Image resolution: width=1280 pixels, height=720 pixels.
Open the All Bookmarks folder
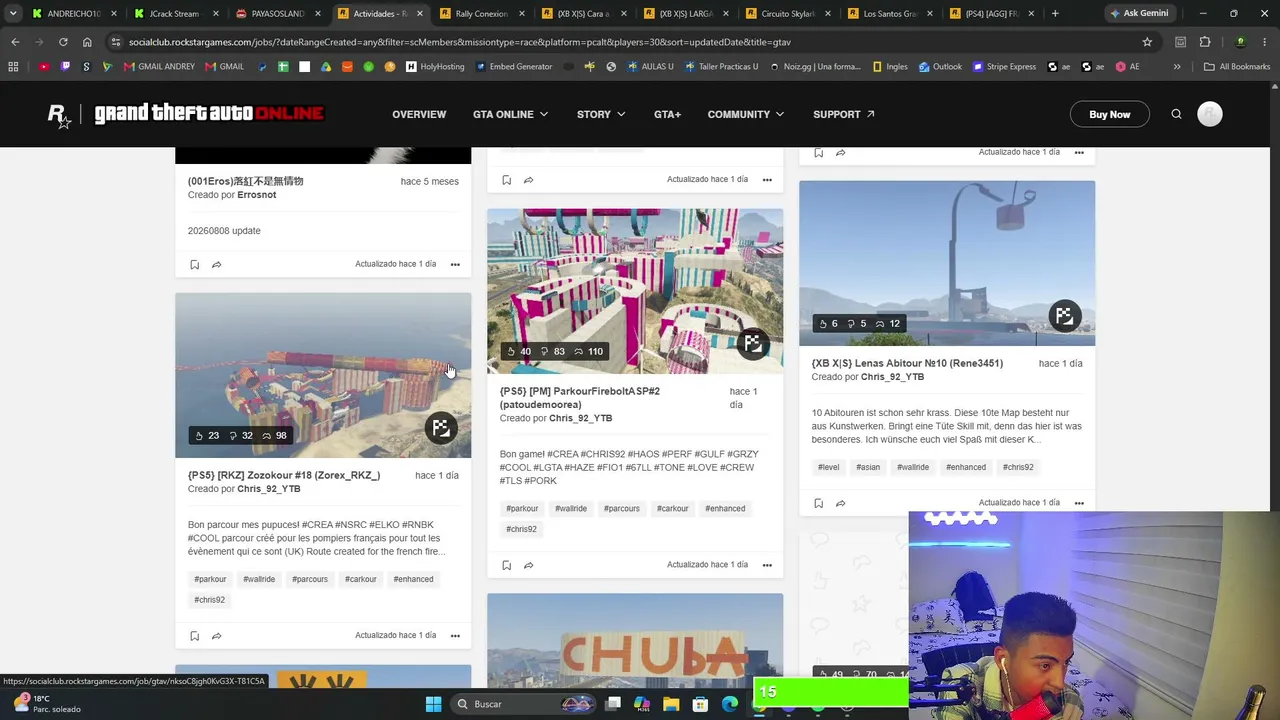[1237, 67]
